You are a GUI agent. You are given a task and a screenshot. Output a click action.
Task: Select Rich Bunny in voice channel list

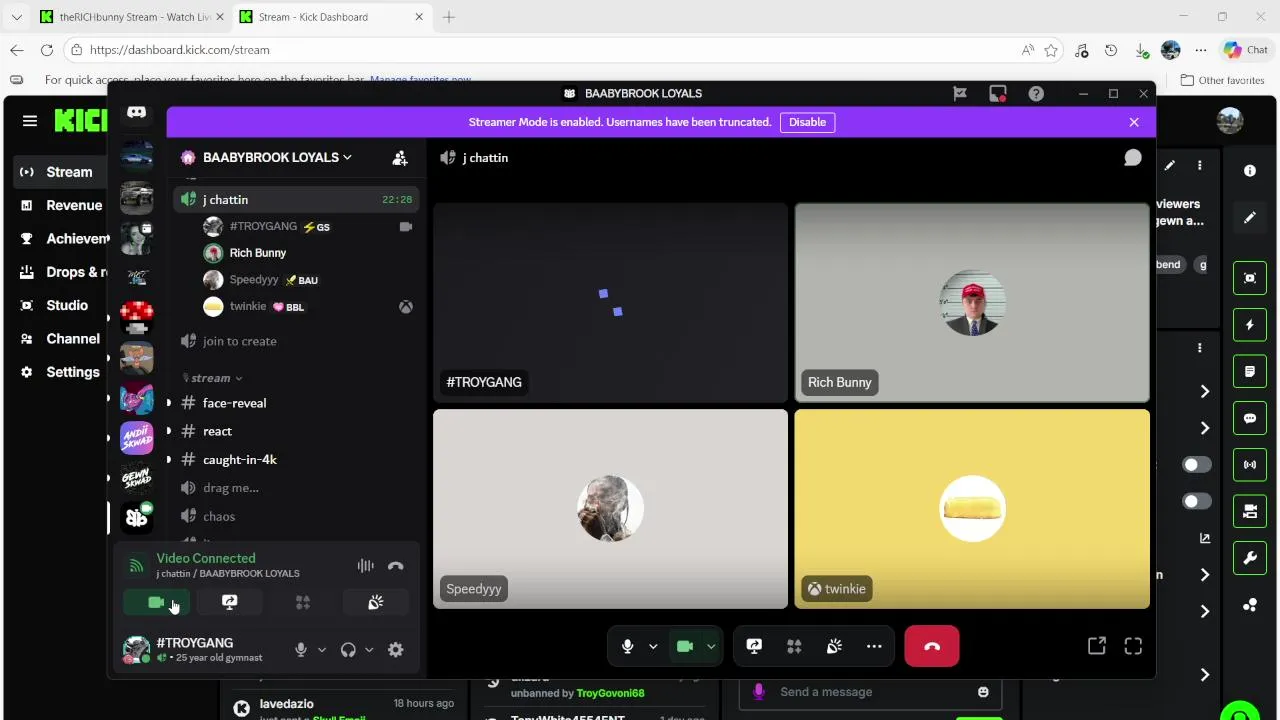click(258, 253)
